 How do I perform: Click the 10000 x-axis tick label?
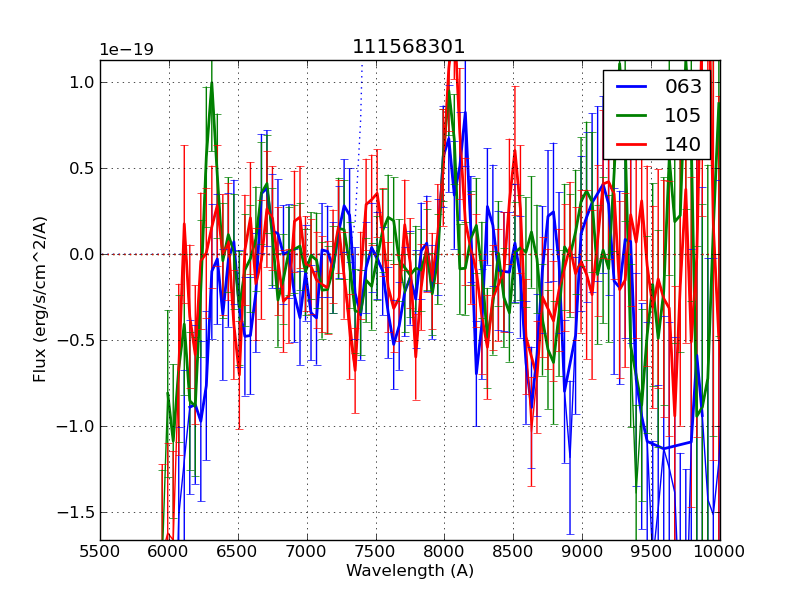tap(720, 552)
